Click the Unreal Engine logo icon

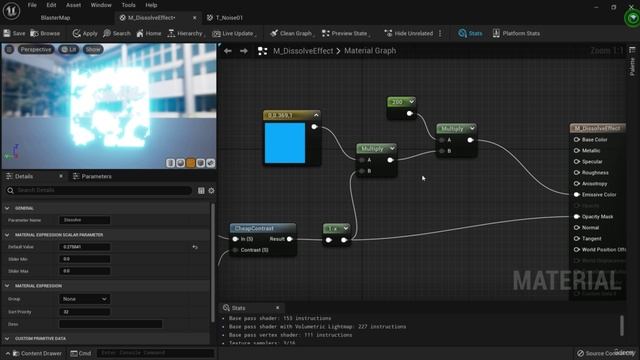click(11, 11)
